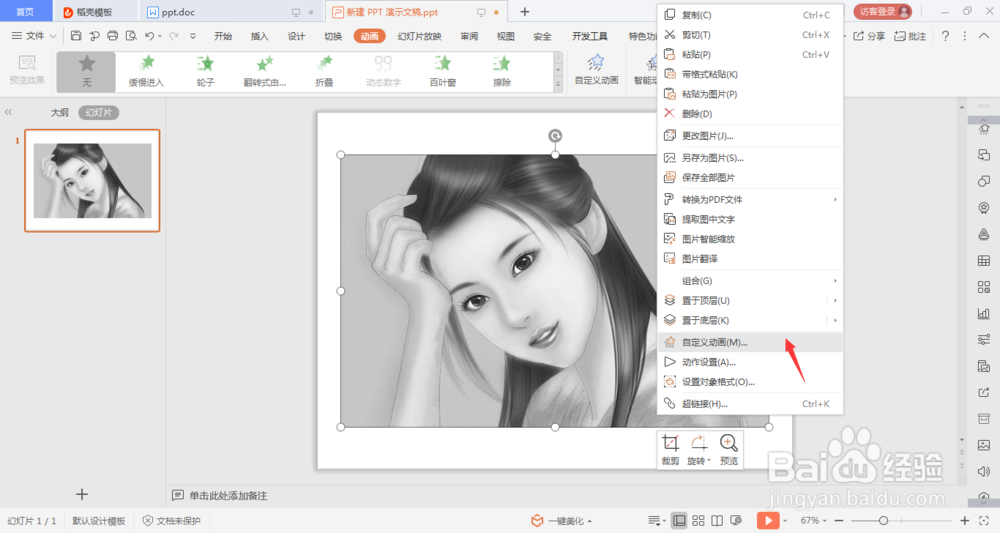Click the 分享 share button
The width and height of the screenshot is (1000, 533).
tap(869, 36)
